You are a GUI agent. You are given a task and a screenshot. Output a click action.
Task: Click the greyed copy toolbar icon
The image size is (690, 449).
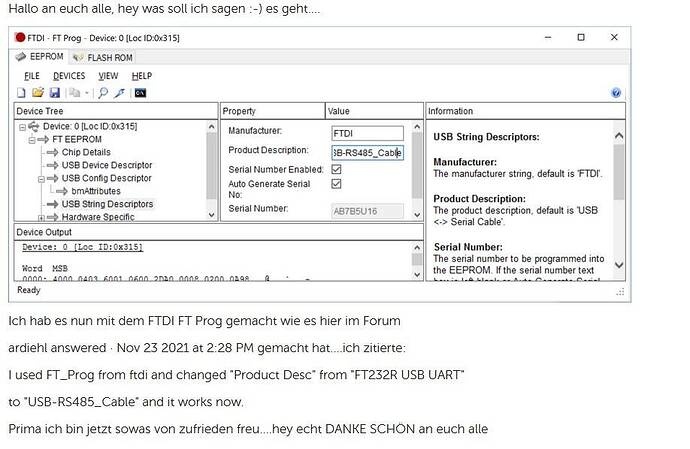pos(75,93)
